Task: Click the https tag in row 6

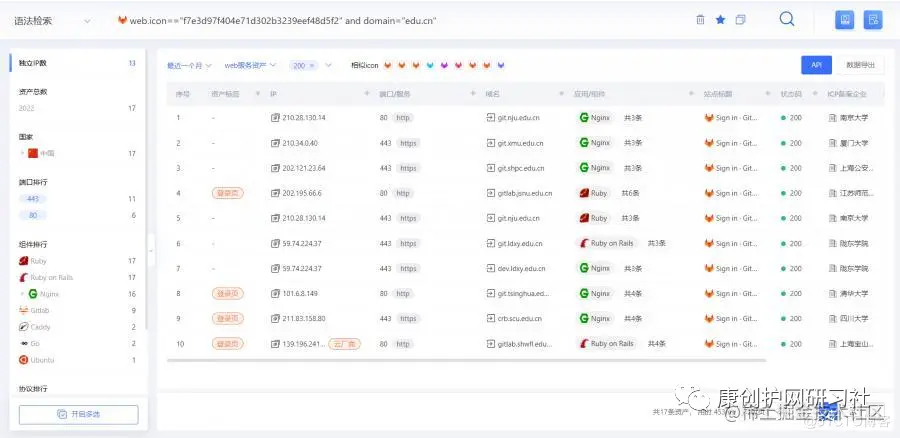Action: tap(408, 243)
